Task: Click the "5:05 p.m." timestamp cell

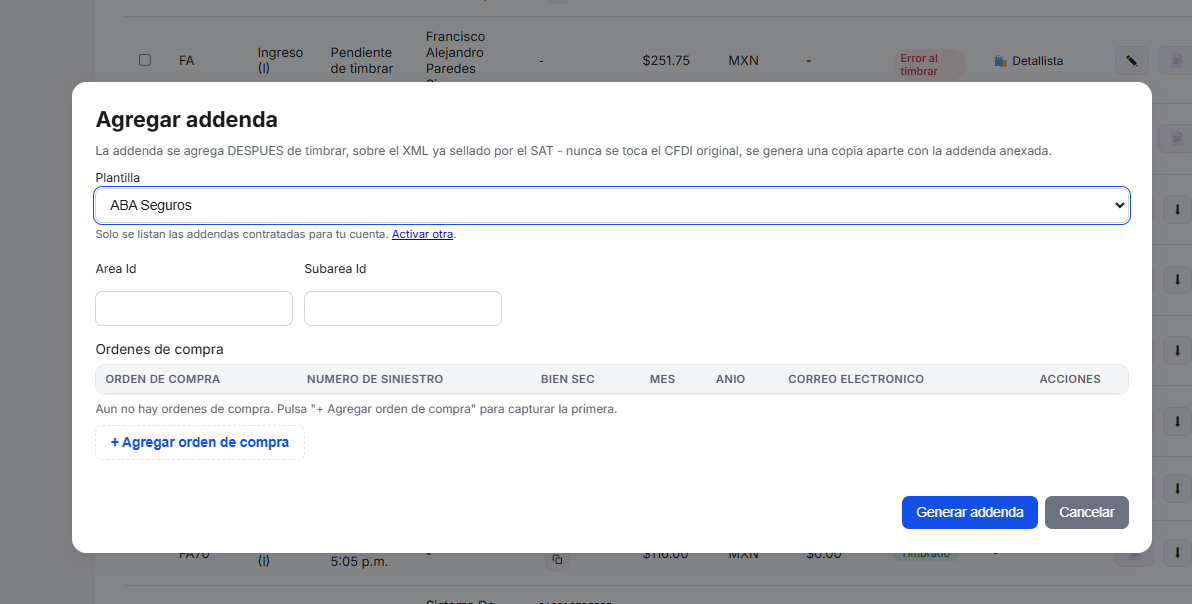Action: tap(359, 562)
